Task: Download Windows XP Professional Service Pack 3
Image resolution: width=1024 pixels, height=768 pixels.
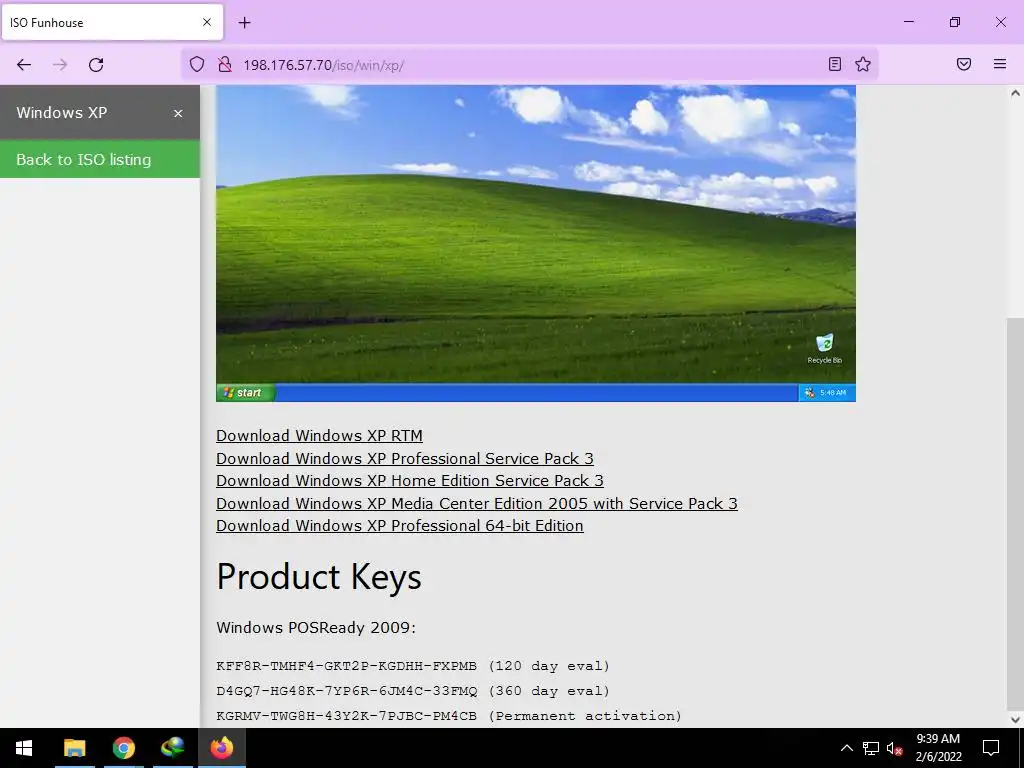Action: pyautogui.click(x=405, y=458)
